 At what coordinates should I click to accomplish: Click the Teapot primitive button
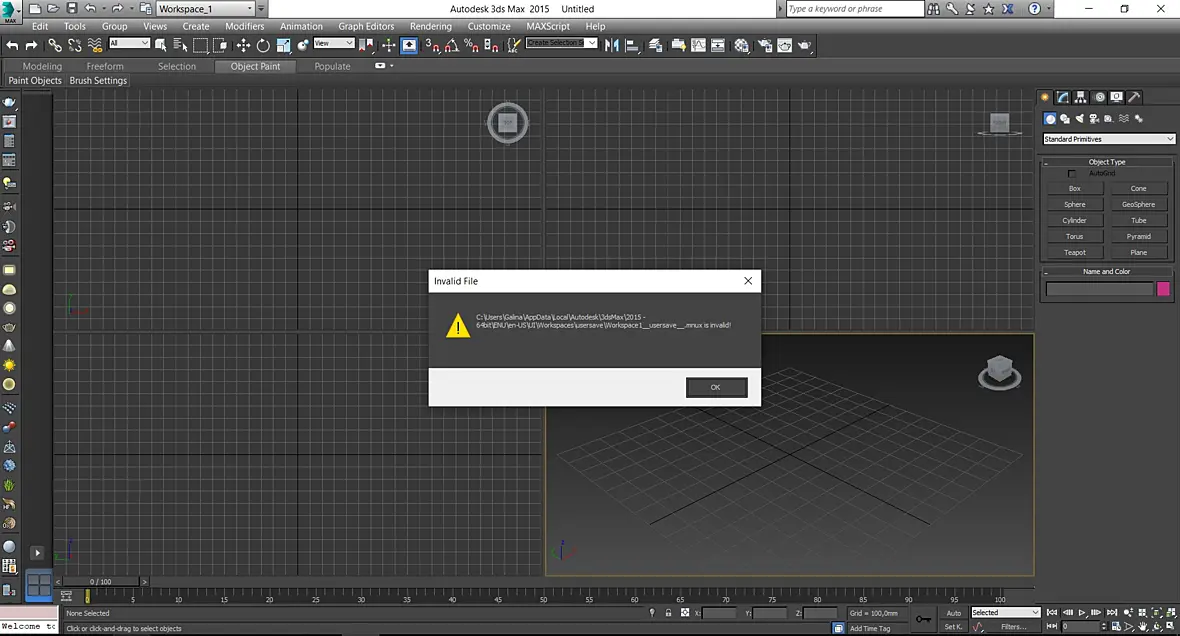point(1075,253)
